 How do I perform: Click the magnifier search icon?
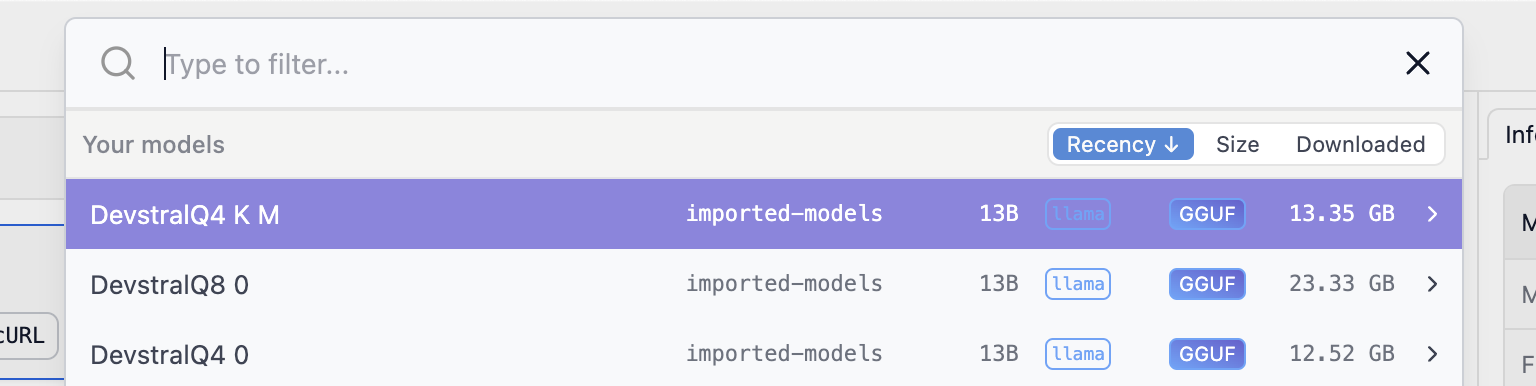(118, 64)
